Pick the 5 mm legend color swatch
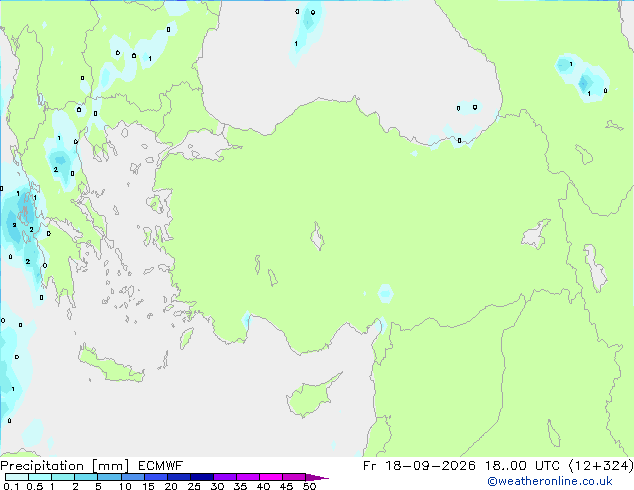Viewport: 634px width, 490px height. [109, 477]
